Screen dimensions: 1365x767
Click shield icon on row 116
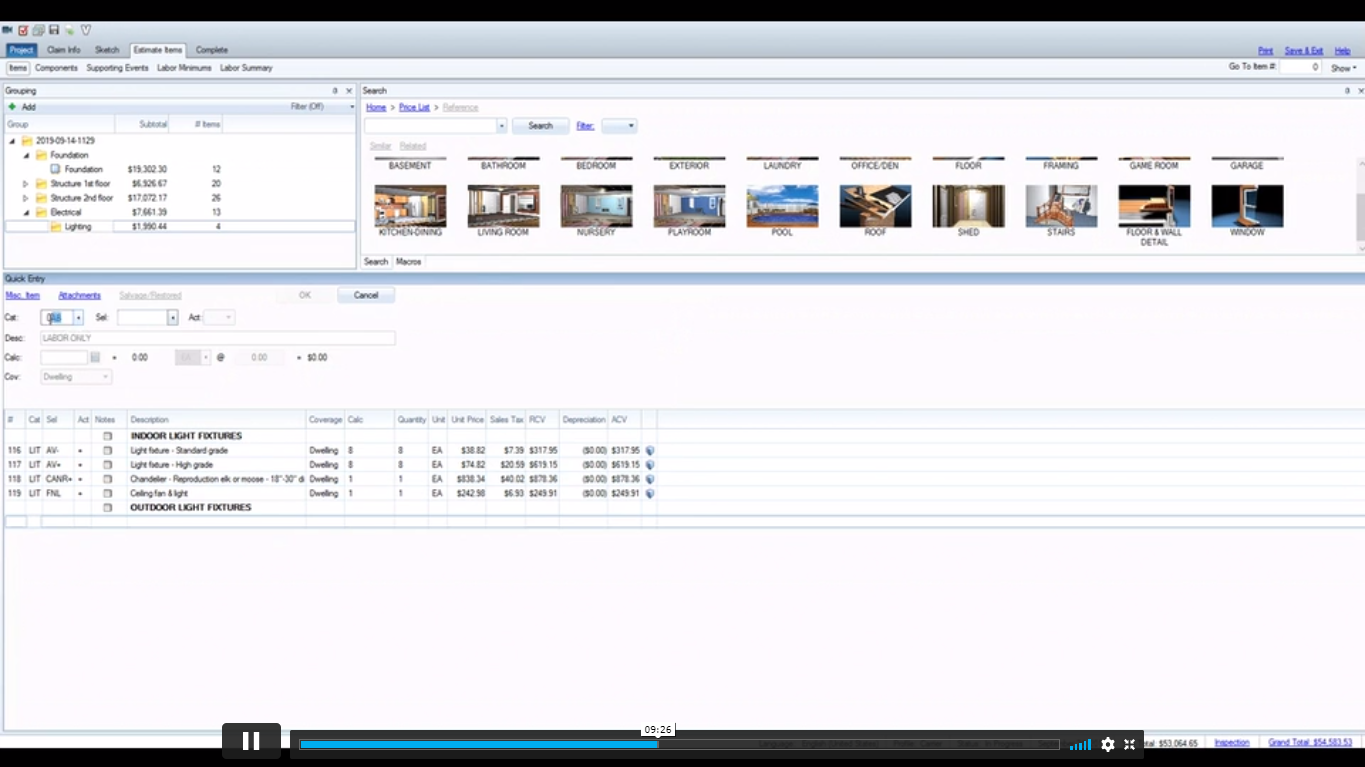point(650,451)
